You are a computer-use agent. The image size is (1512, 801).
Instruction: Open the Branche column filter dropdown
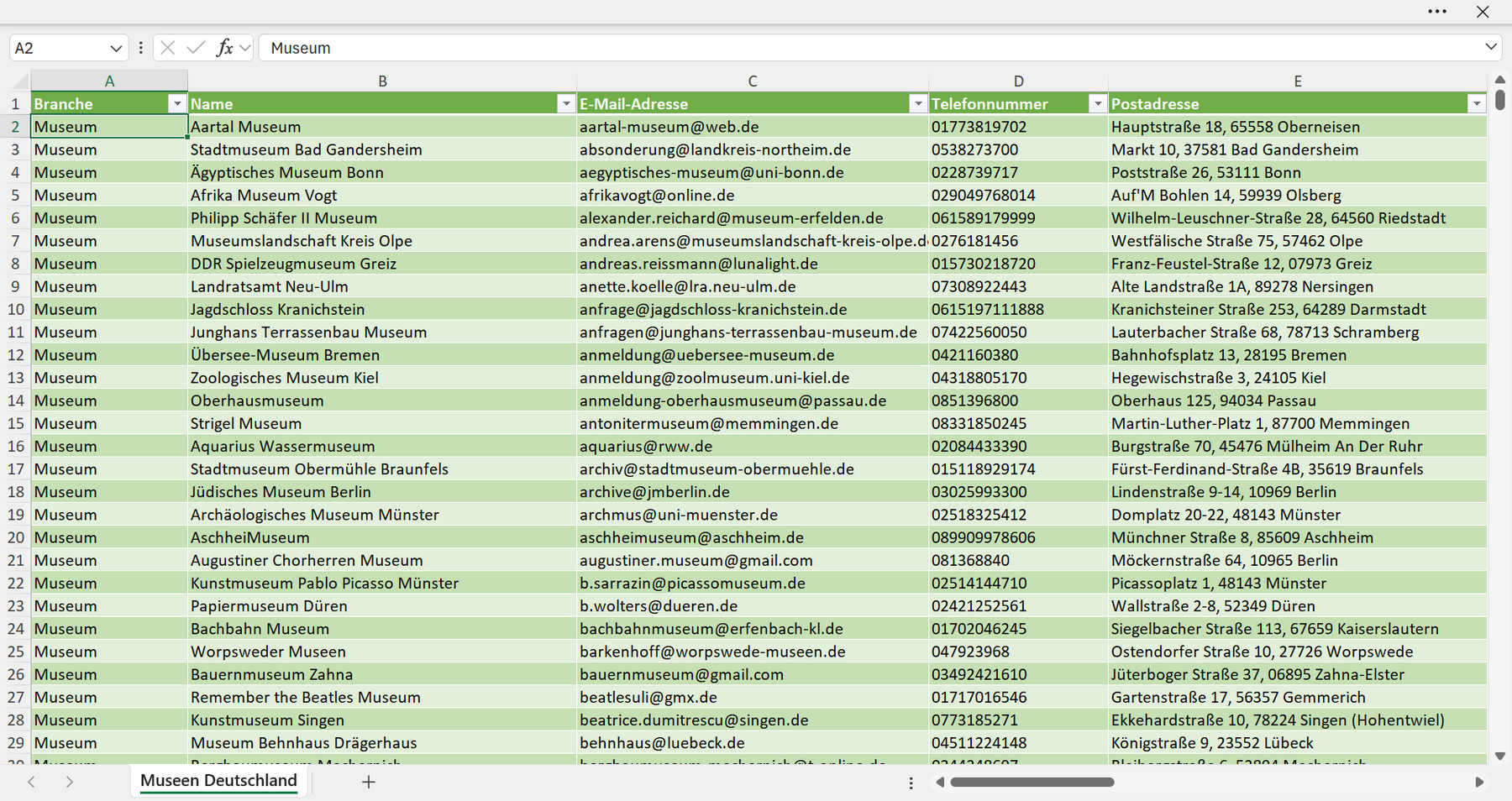pos(176,103)
